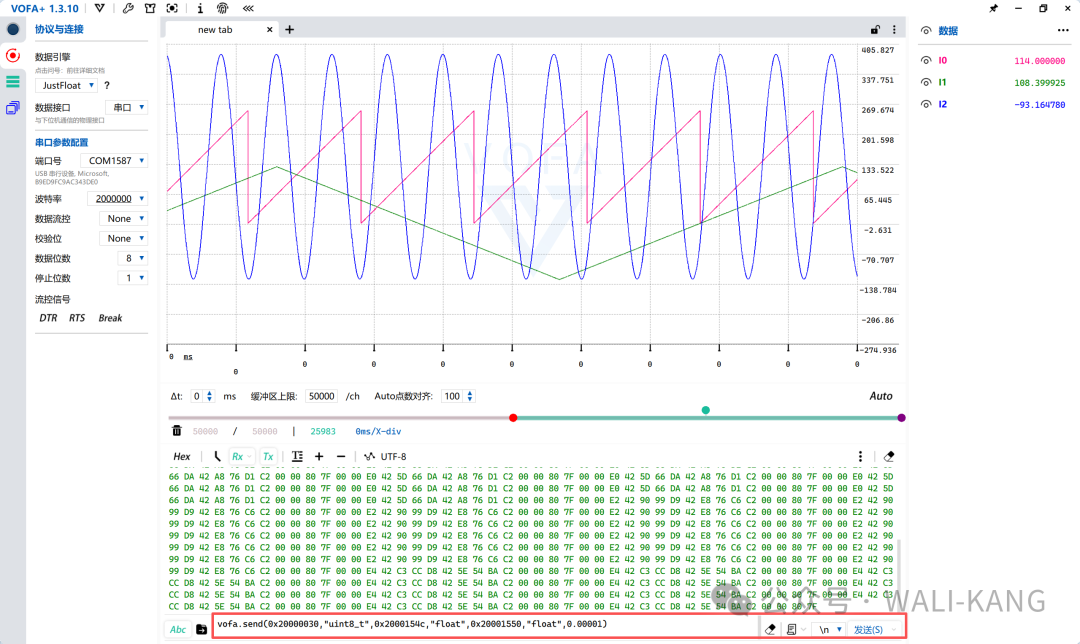Toggle the Hex display mode
The height and width of the screenshot is (644, 1080).
(x=182, y=456)
